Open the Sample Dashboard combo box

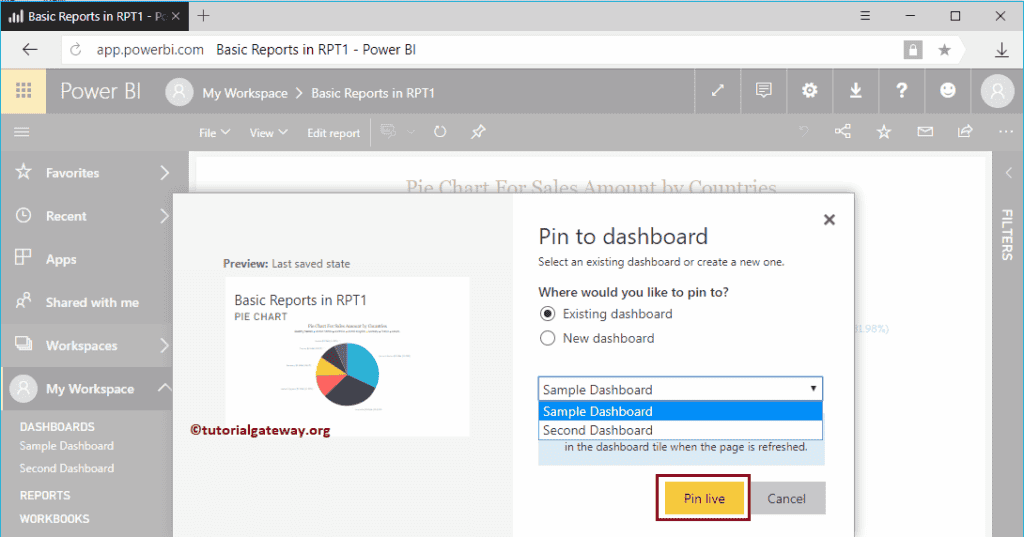click(x=680, y=389)
